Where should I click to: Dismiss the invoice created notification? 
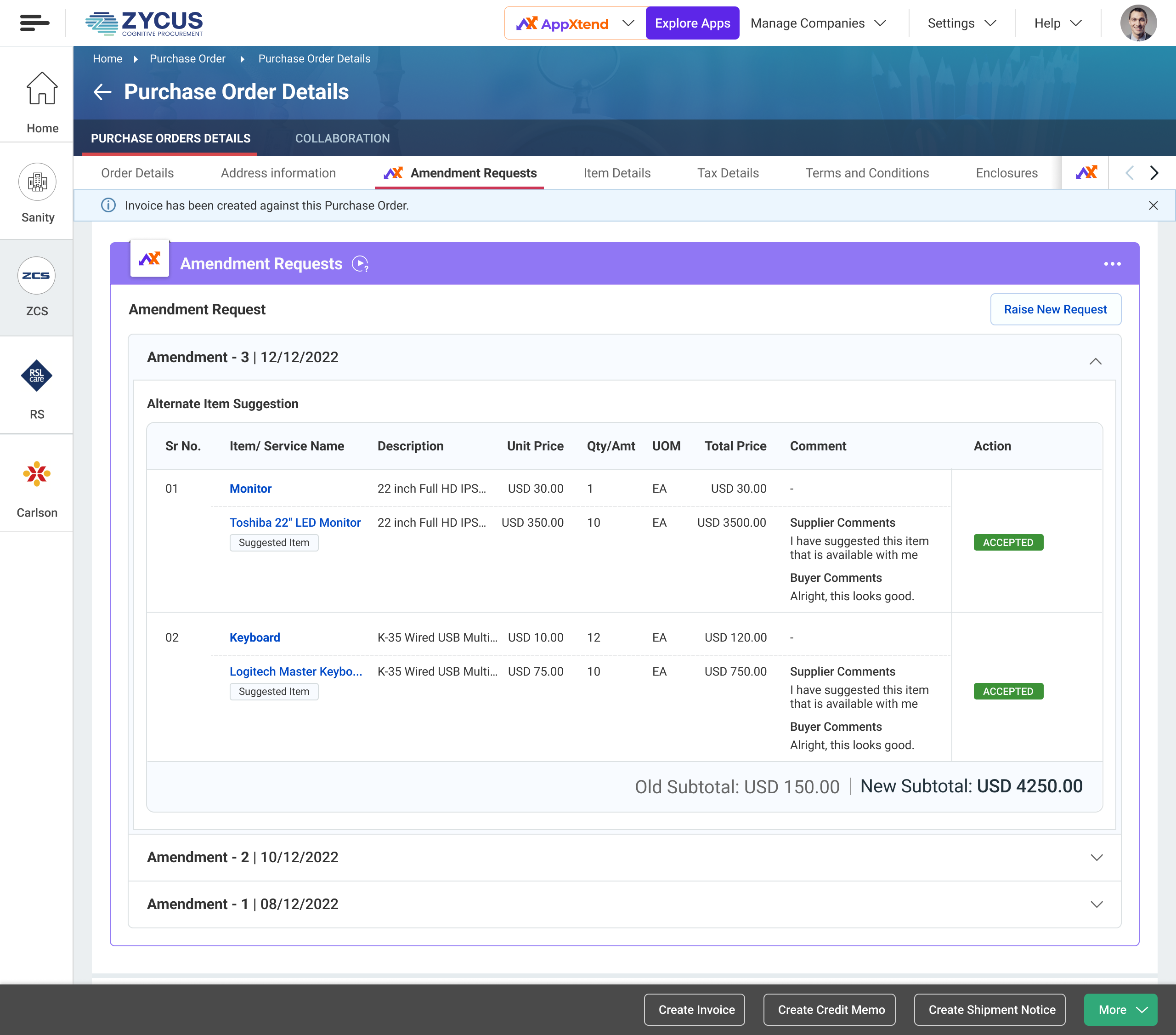point(1153,206)
